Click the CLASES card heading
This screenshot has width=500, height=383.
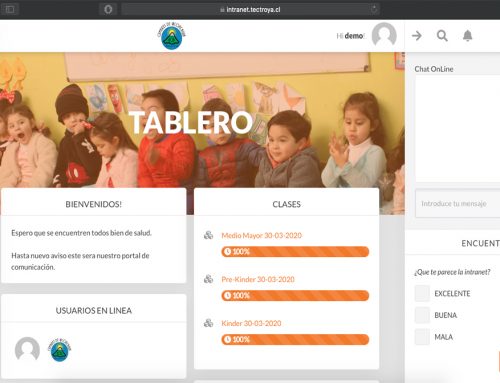pyautogui.click(x=287, y=204)
